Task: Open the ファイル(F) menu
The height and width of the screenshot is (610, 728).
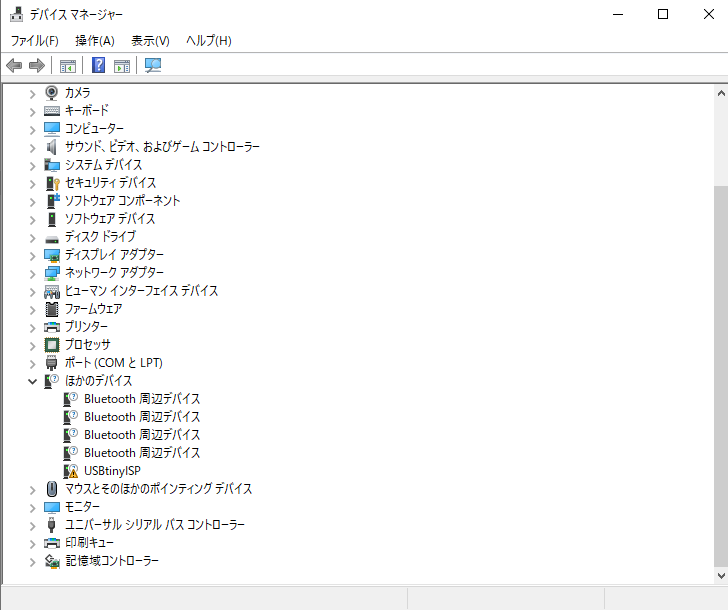Action: (x=35, y=41)
